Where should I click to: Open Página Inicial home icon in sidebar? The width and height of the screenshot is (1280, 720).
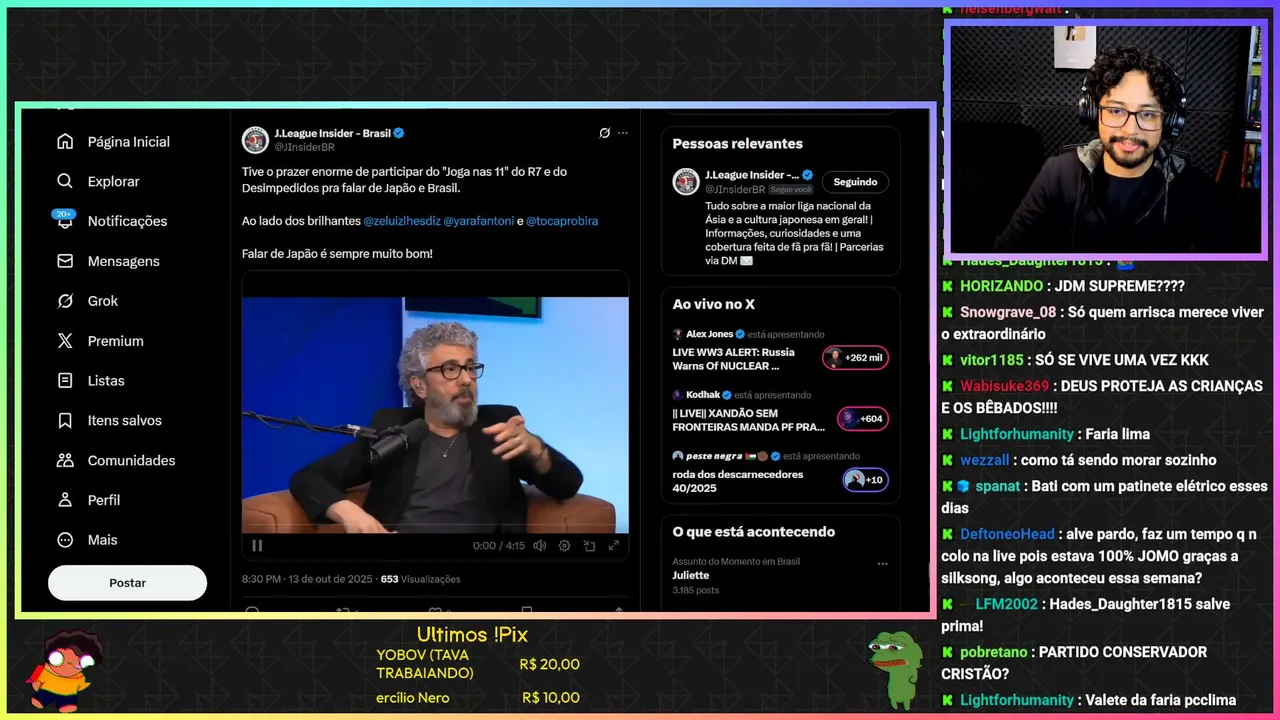[x=65, y=142]
